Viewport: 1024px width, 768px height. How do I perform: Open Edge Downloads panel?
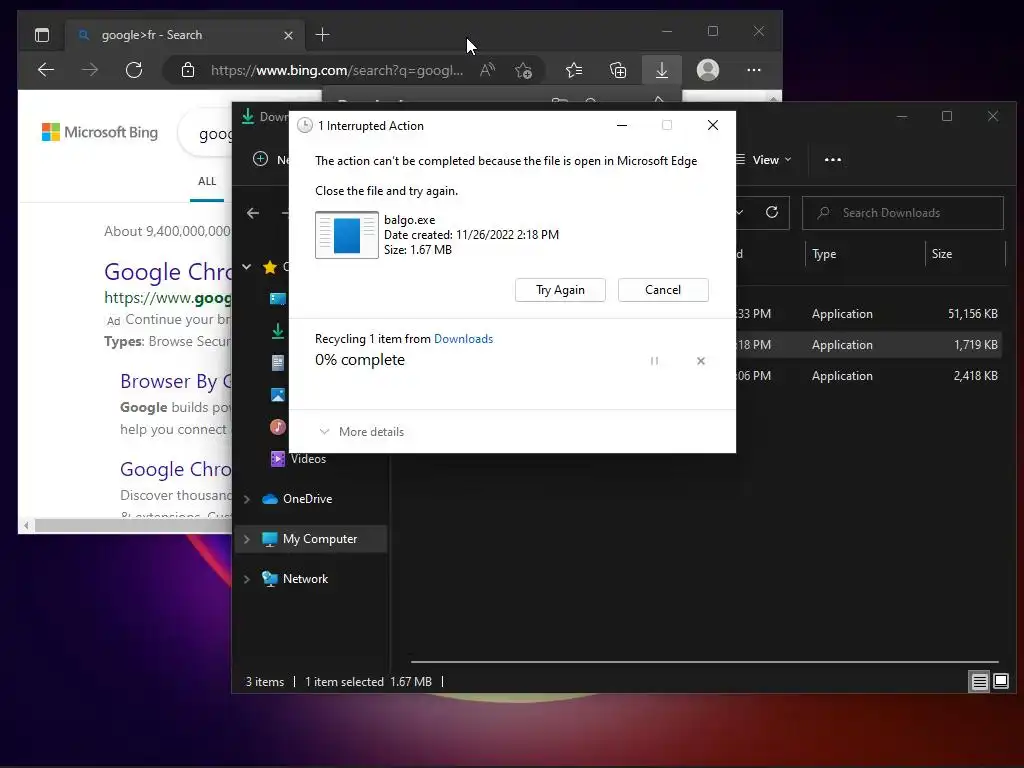662,70
